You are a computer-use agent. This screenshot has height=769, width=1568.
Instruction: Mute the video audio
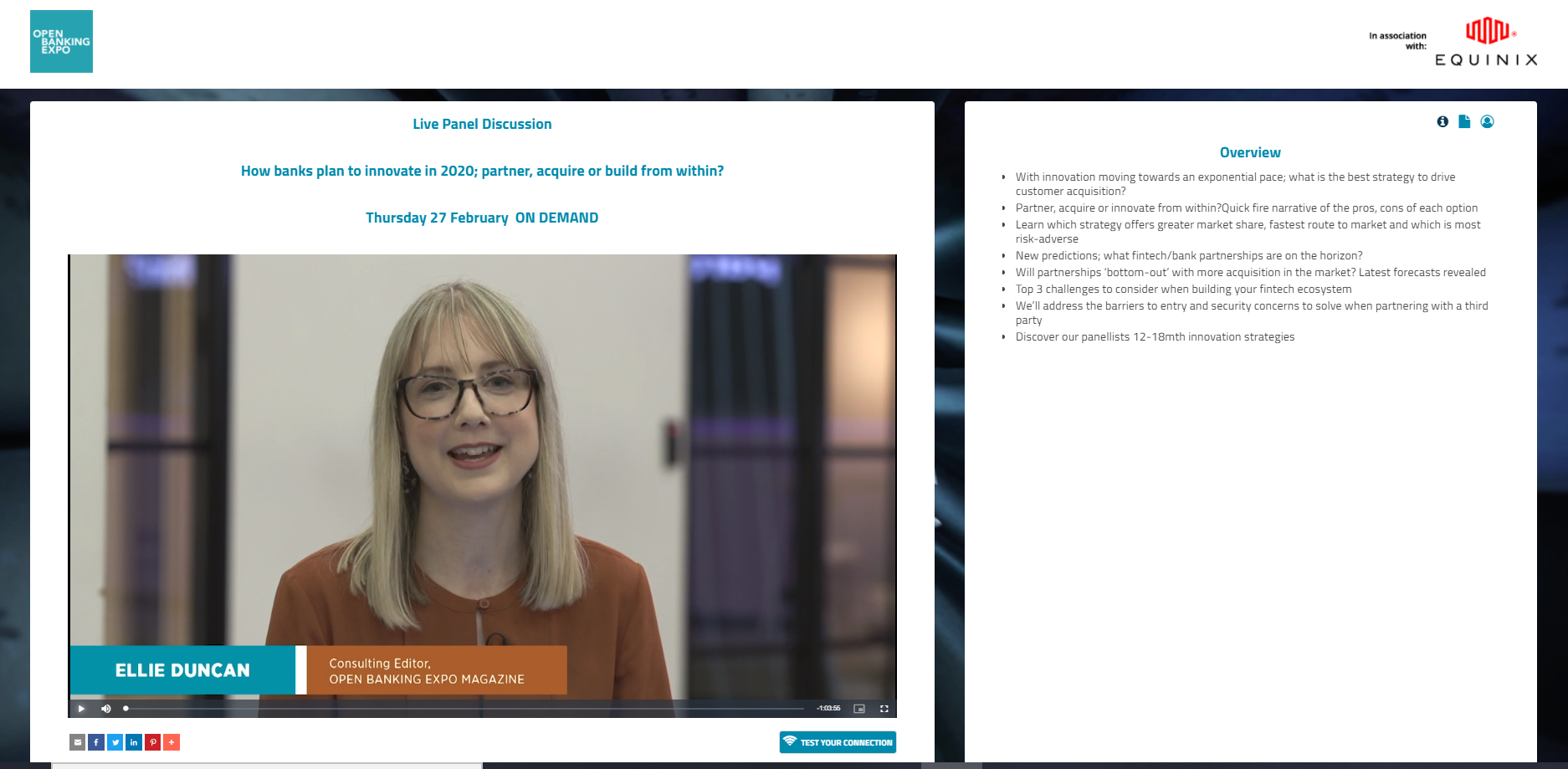coord(105,708)
